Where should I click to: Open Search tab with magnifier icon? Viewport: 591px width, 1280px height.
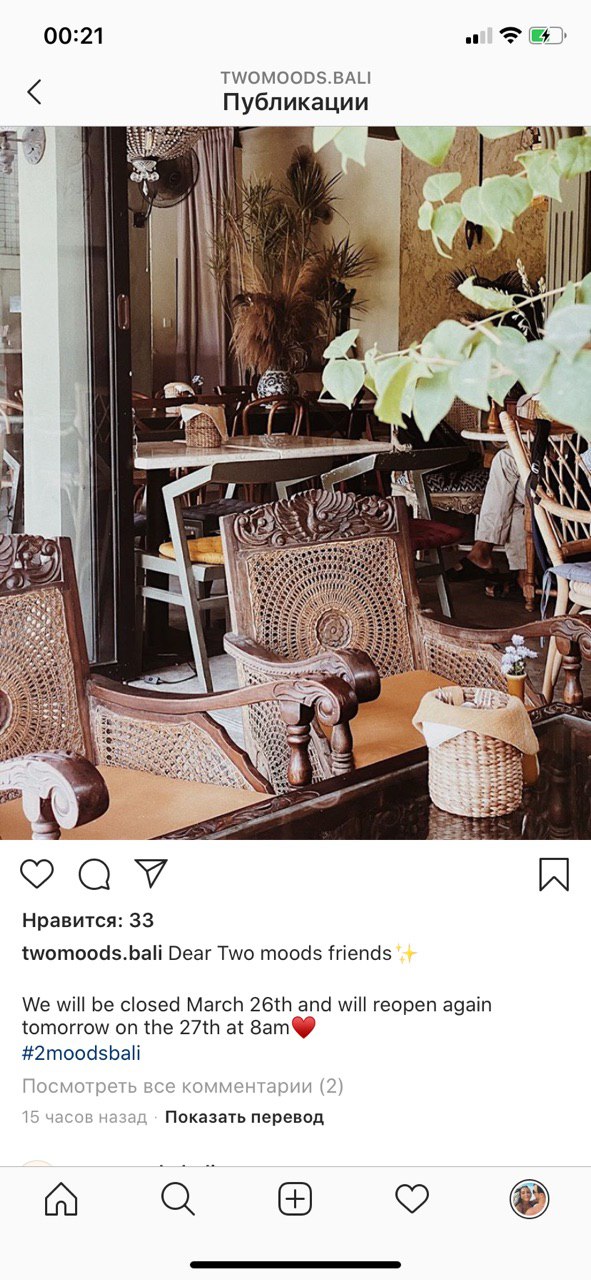(178, 1198)
